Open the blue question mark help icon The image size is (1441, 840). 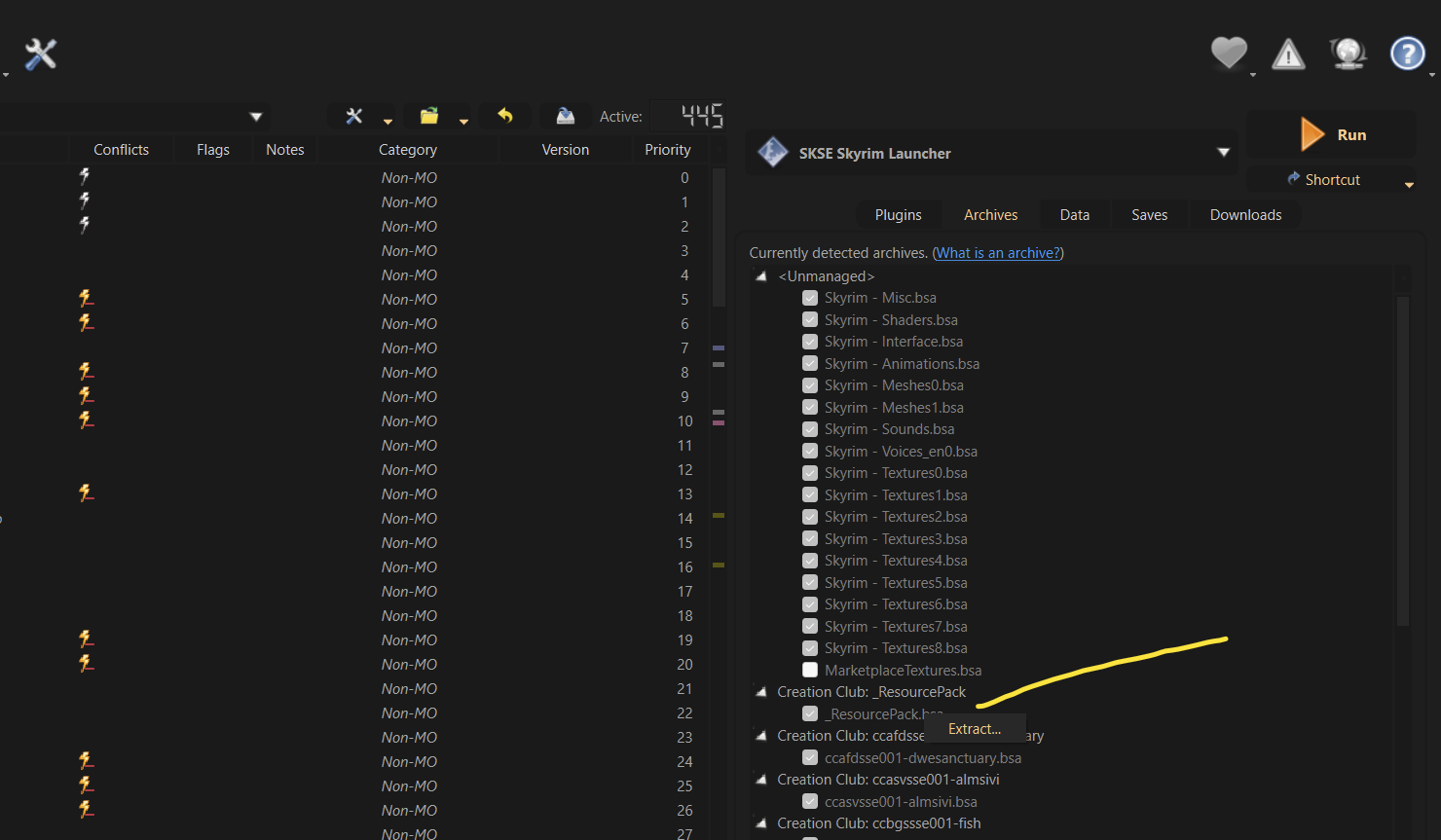(x=1407, y=54)
